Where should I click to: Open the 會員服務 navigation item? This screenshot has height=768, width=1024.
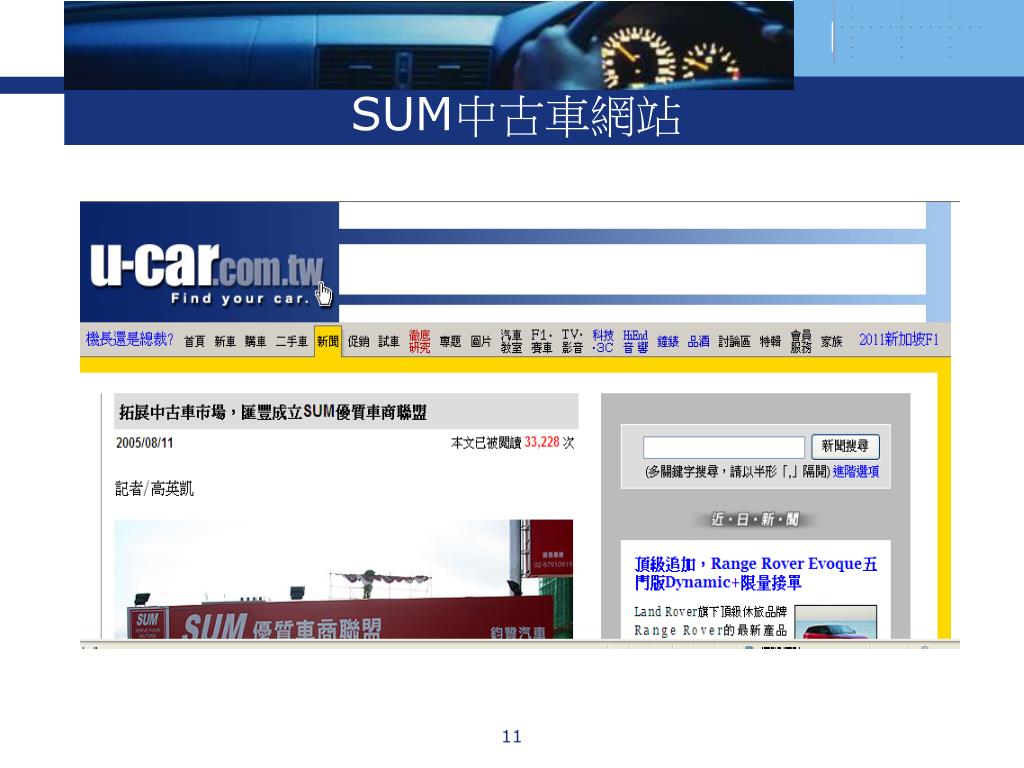click(801, 341)
